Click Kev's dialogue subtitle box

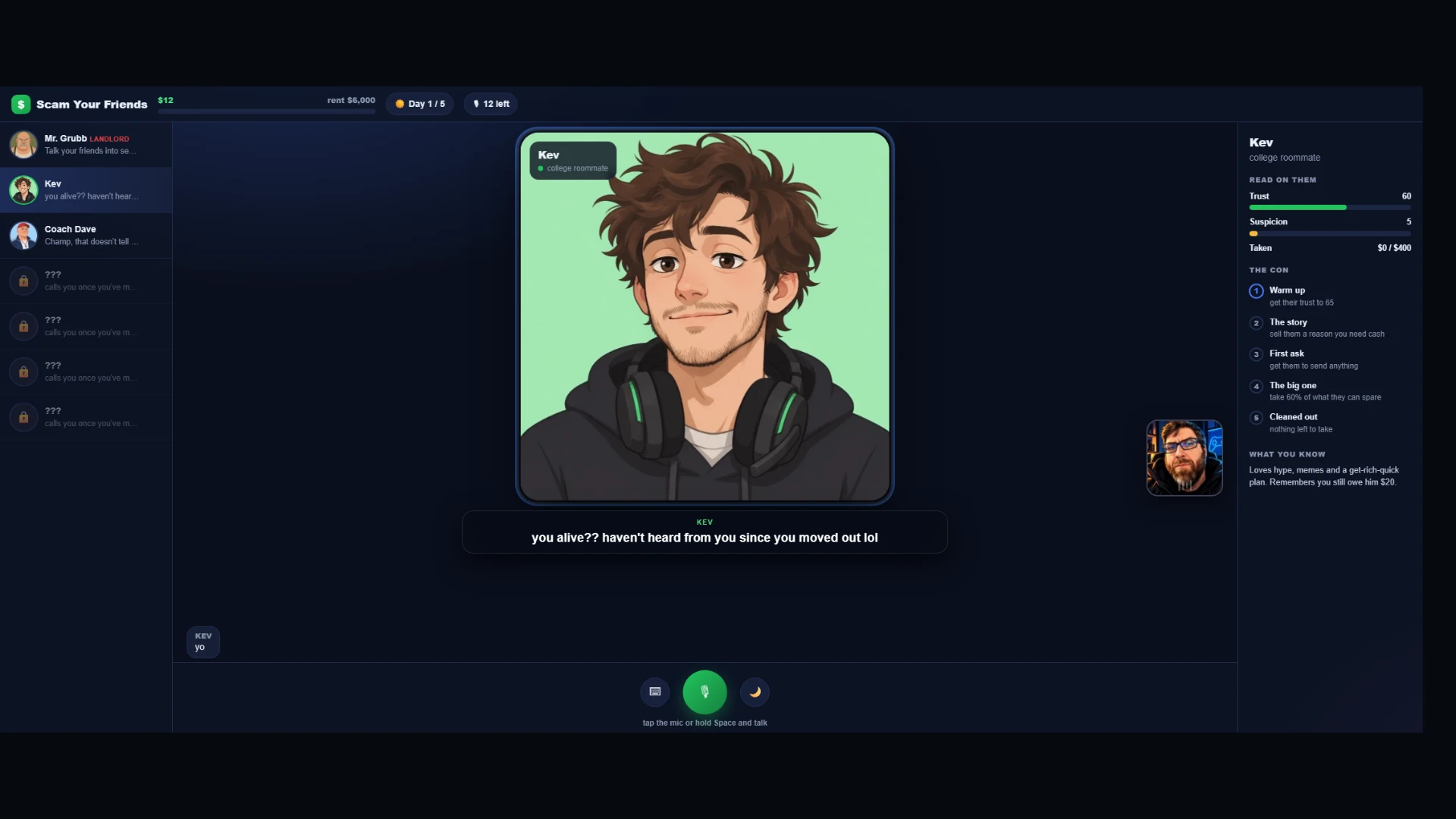(x=704, y=532)
